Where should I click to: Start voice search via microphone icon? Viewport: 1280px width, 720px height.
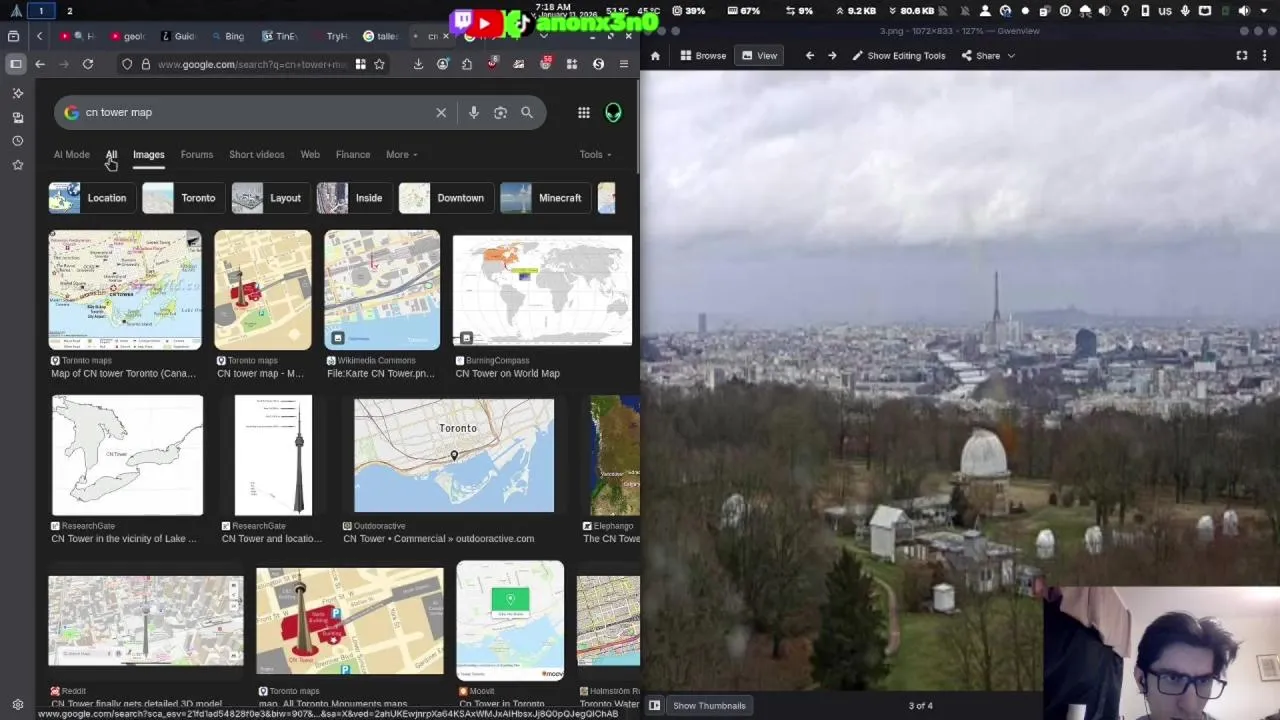(x=474, y=112)
